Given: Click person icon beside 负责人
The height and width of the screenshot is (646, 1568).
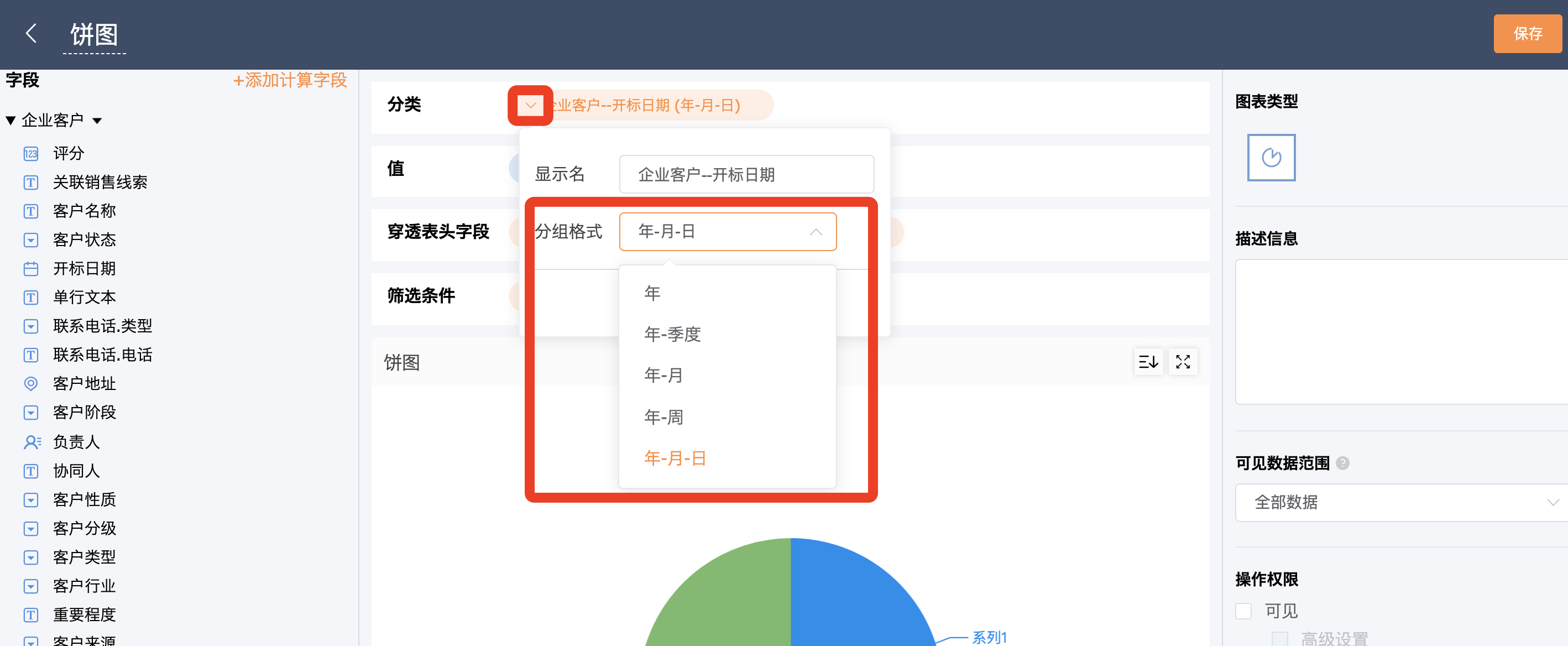Looking at the screenshot, I should 32,442.
